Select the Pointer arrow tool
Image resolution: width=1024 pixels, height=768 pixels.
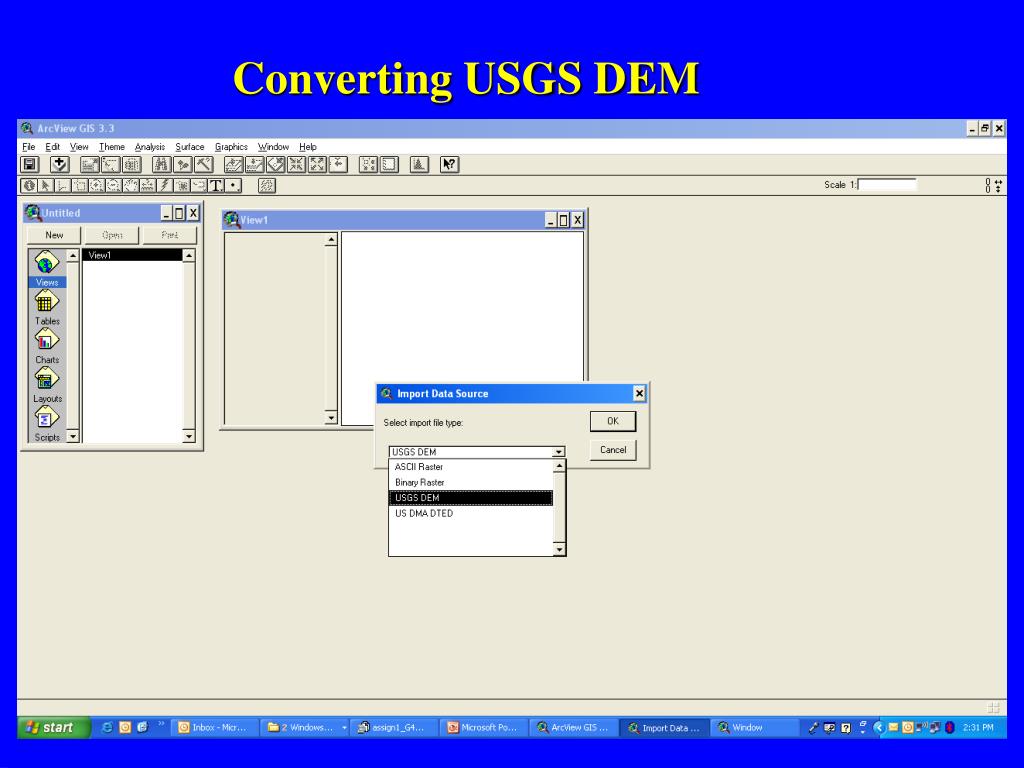tap(45, 185)
